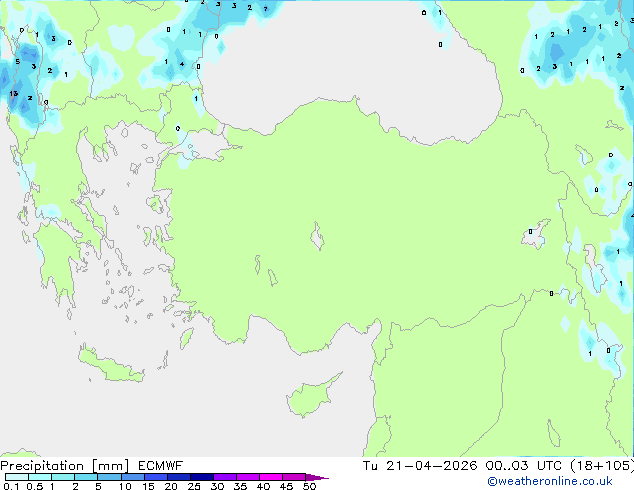This screenshot has height=490, width=634.
Task: Click the 40–45 mm magenta legend swatch
Action: coord(271,477)
